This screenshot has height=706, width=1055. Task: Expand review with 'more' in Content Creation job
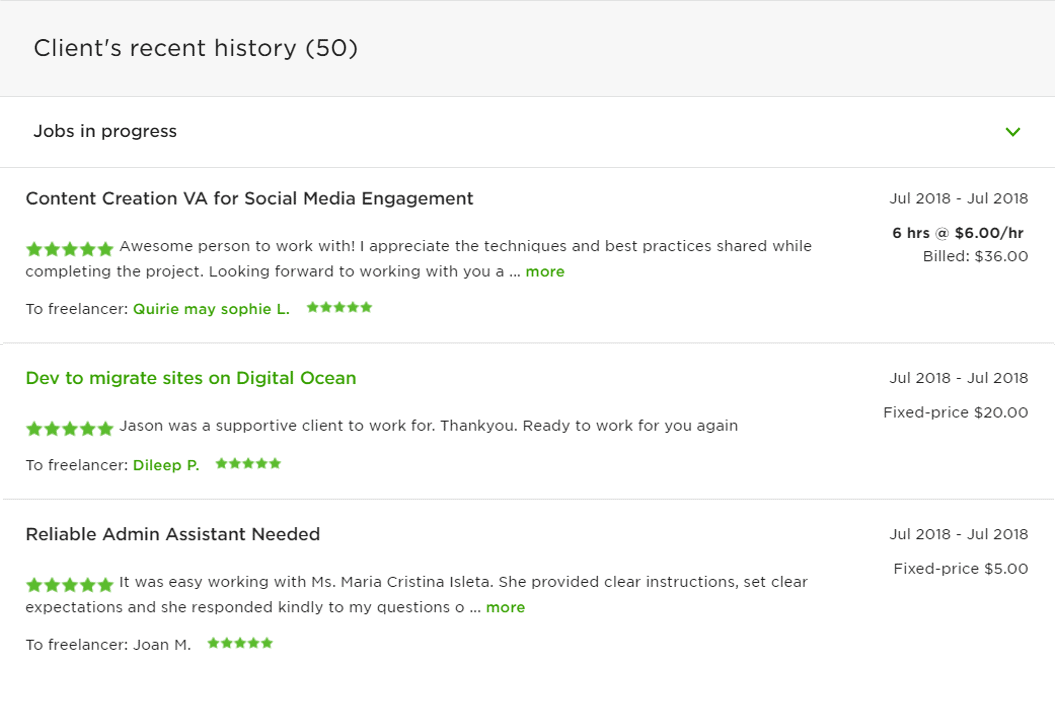point(545,272)
